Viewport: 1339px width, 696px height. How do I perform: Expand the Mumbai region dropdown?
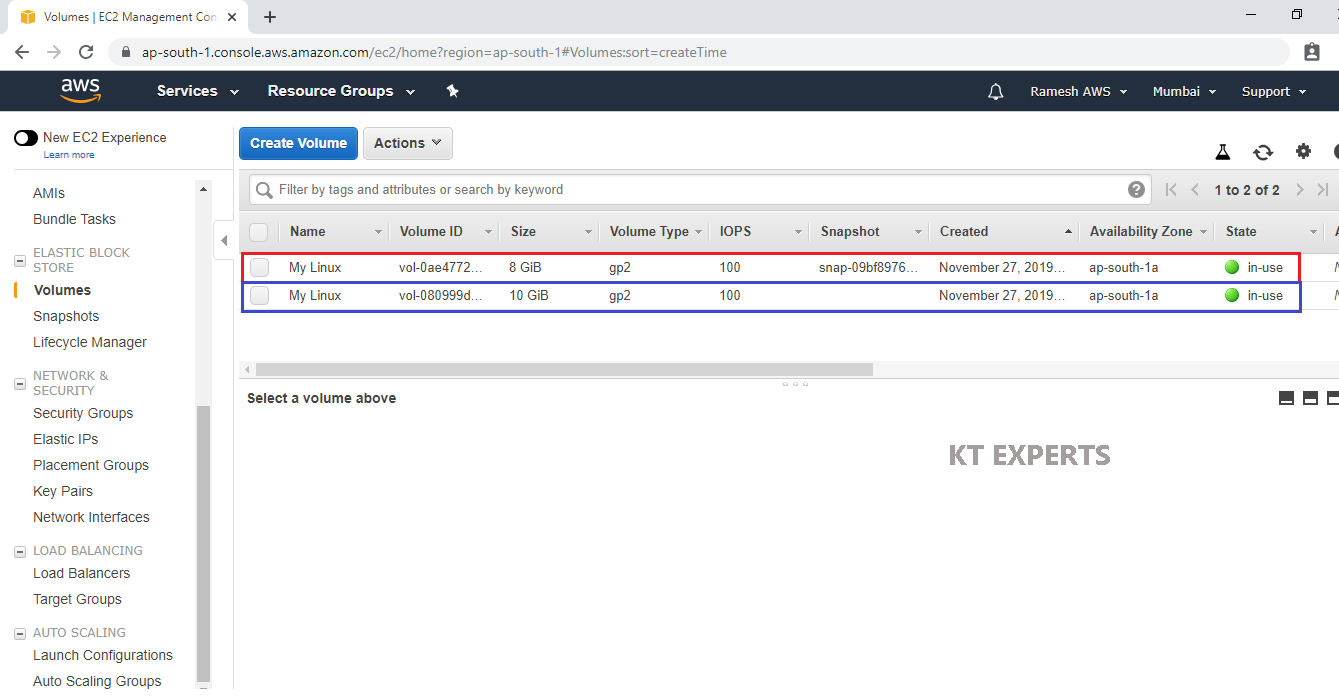1184,91
